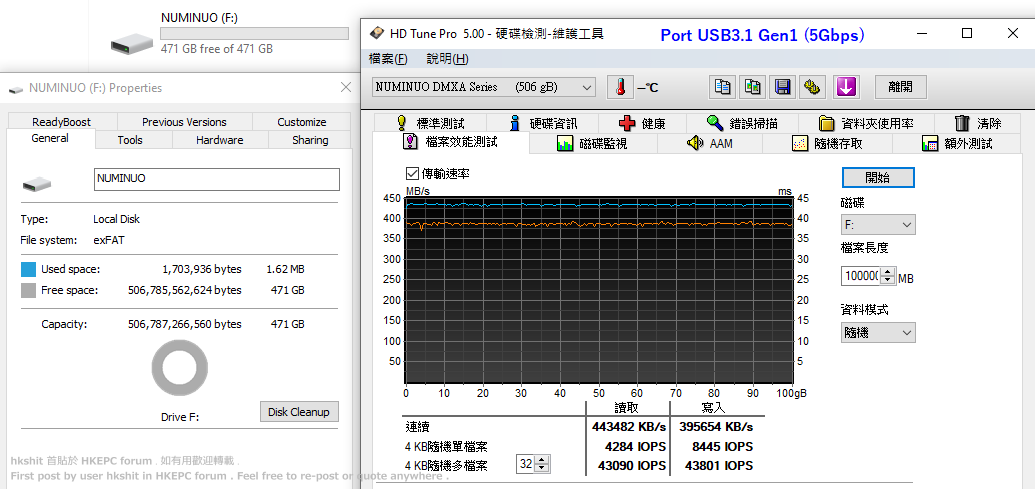The width and height of the screenshot is (1035, 489).
Task: Open the 資料模式 隨機 pattern dropdown
Action: click(x=878, y=333)
